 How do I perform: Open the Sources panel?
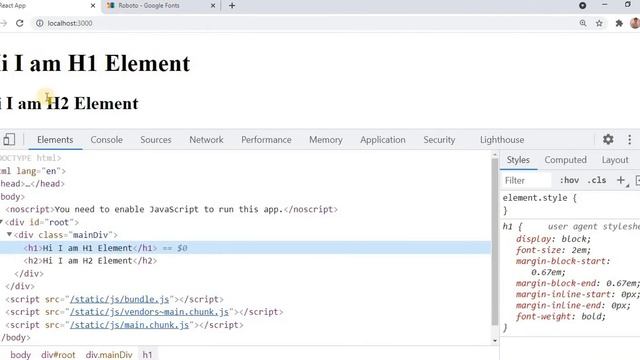click(156, 140)
